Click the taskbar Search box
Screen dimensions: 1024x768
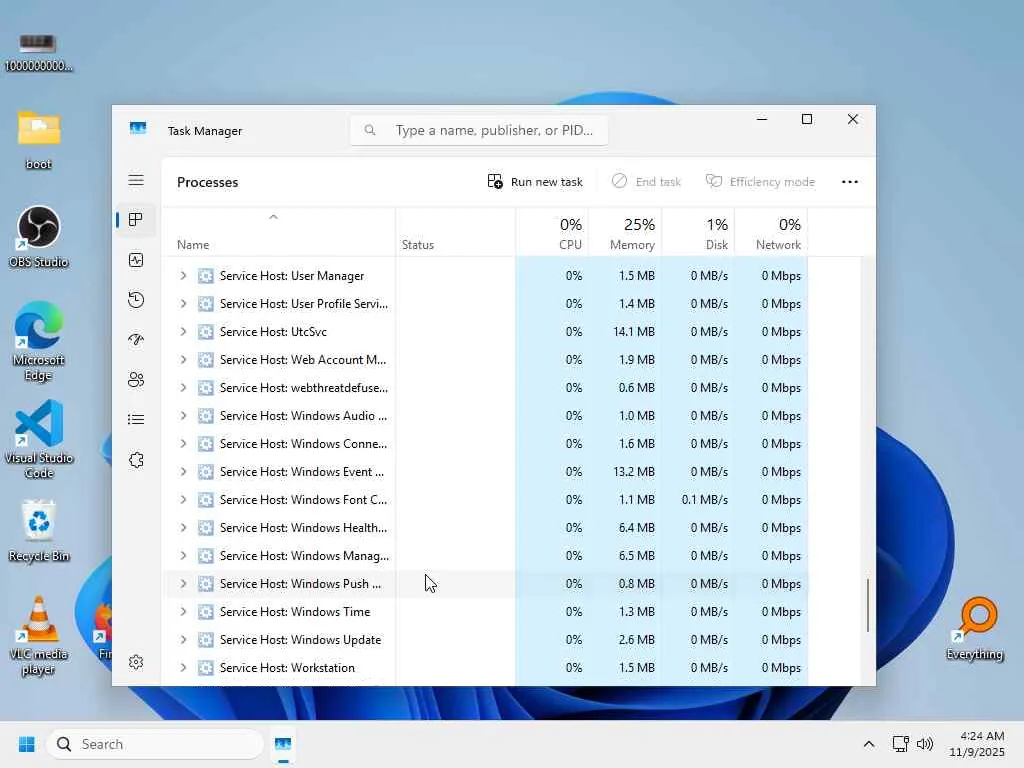click(x=155, y=744)
